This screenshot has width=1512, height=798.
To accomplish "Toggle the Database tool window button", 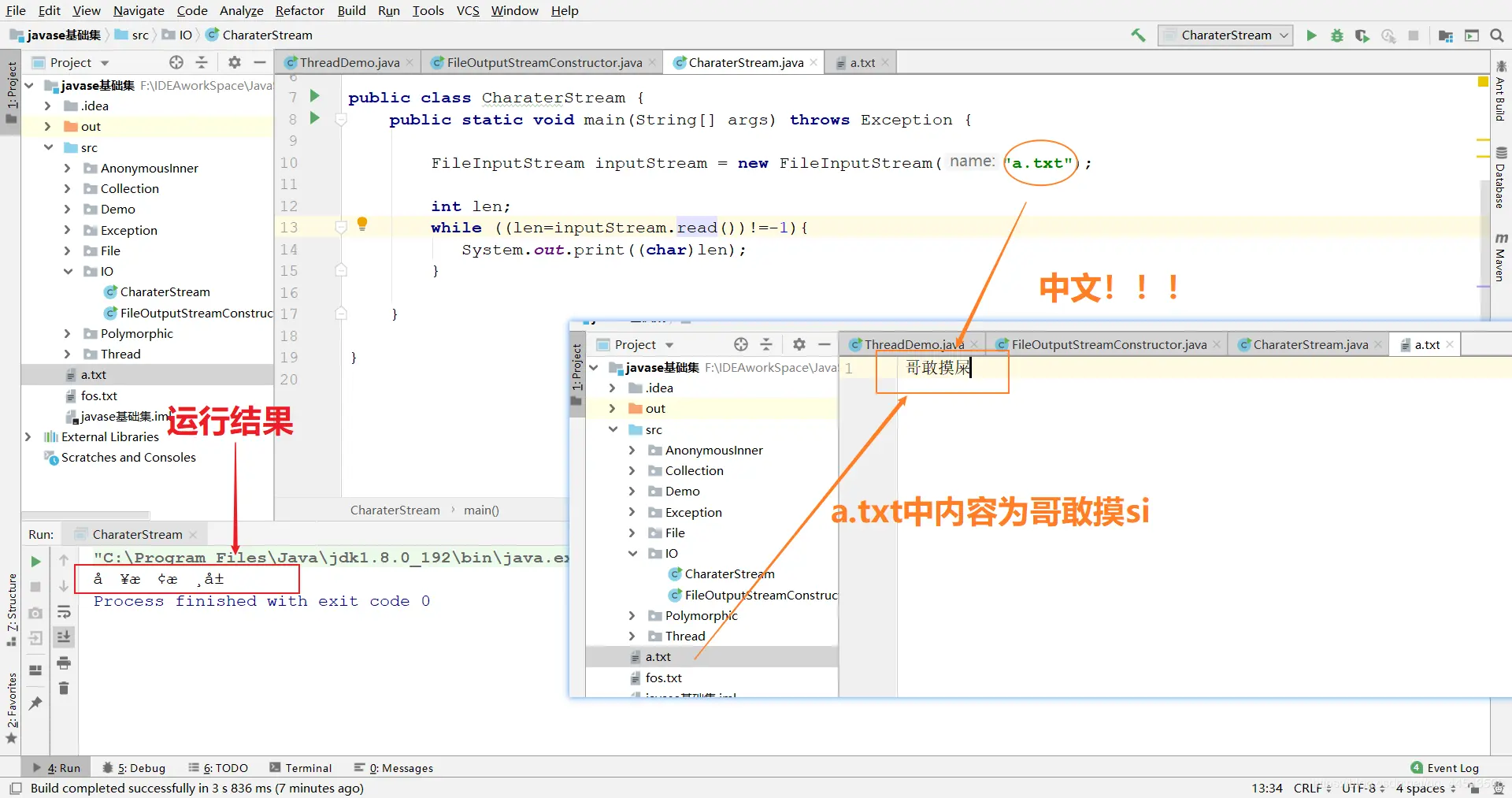I will click(1500, 177).
